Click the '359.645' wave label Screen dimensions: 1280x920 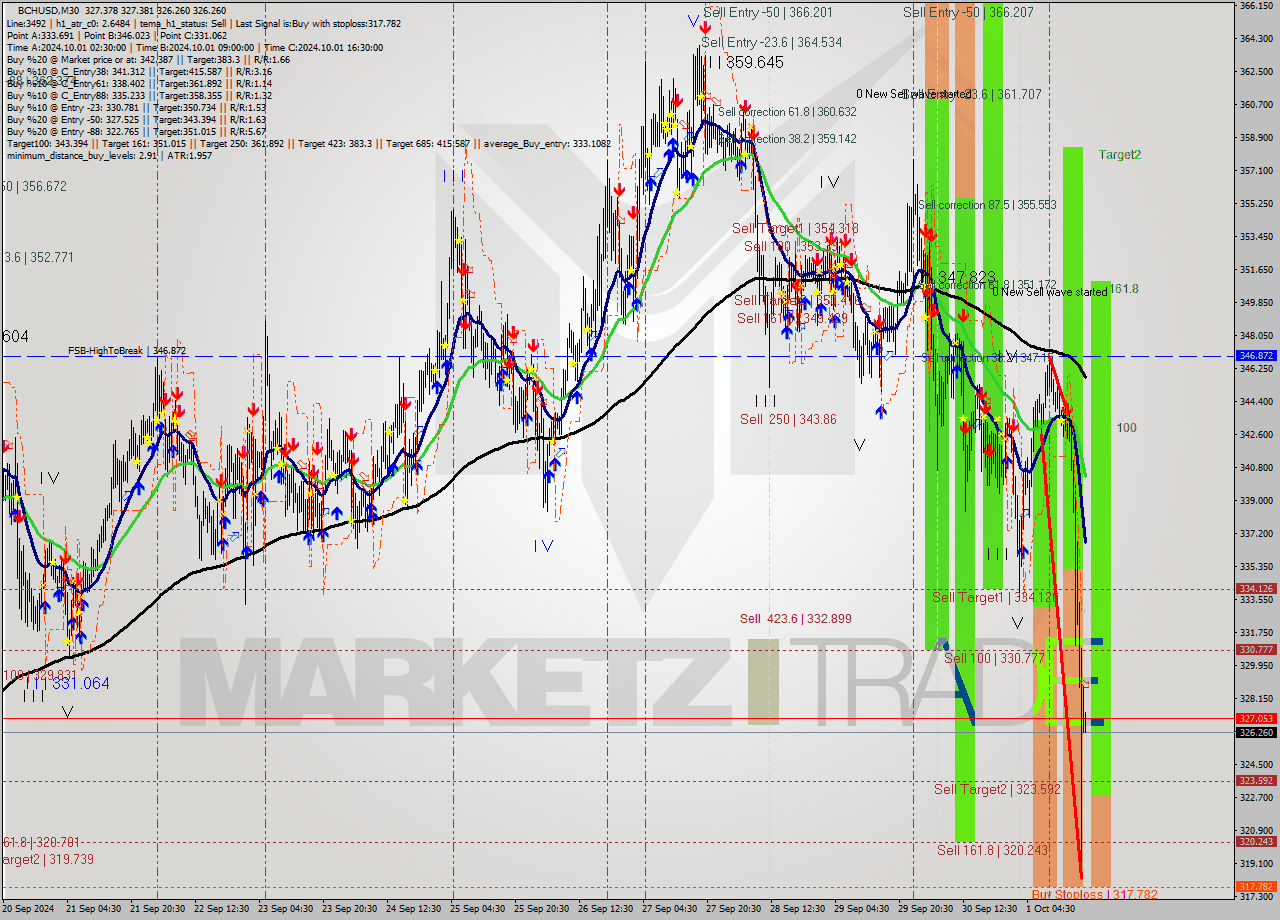pyautogui.click(x=754, y=62)
